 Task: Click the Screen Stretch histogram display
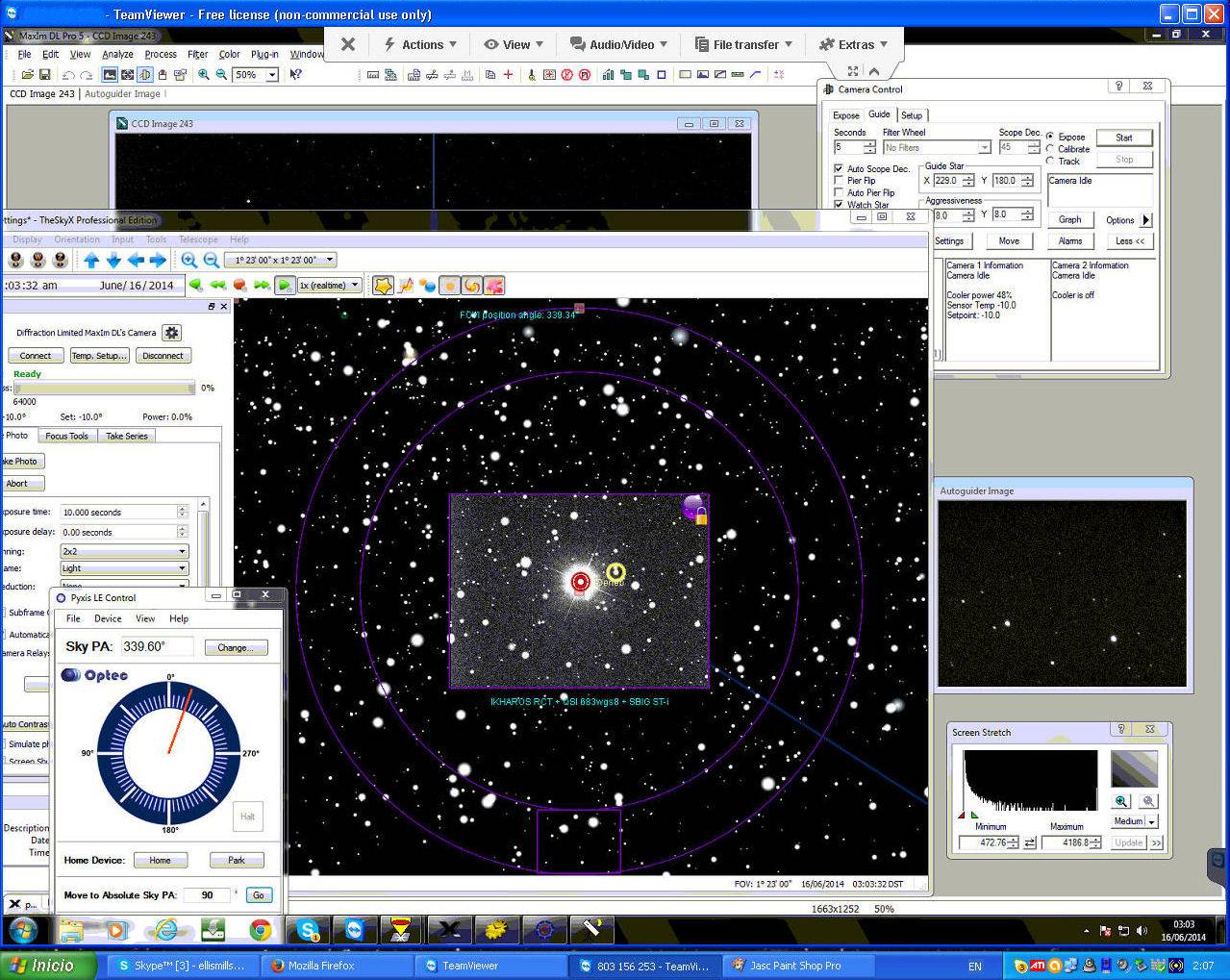(x=1030, y=781)
